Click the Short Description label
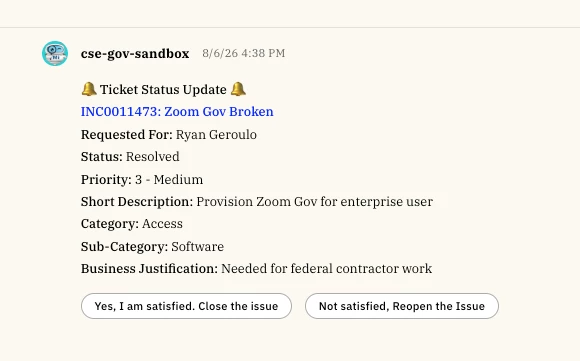This screenshot has width=580, height=361. click(x=137, y=202)
